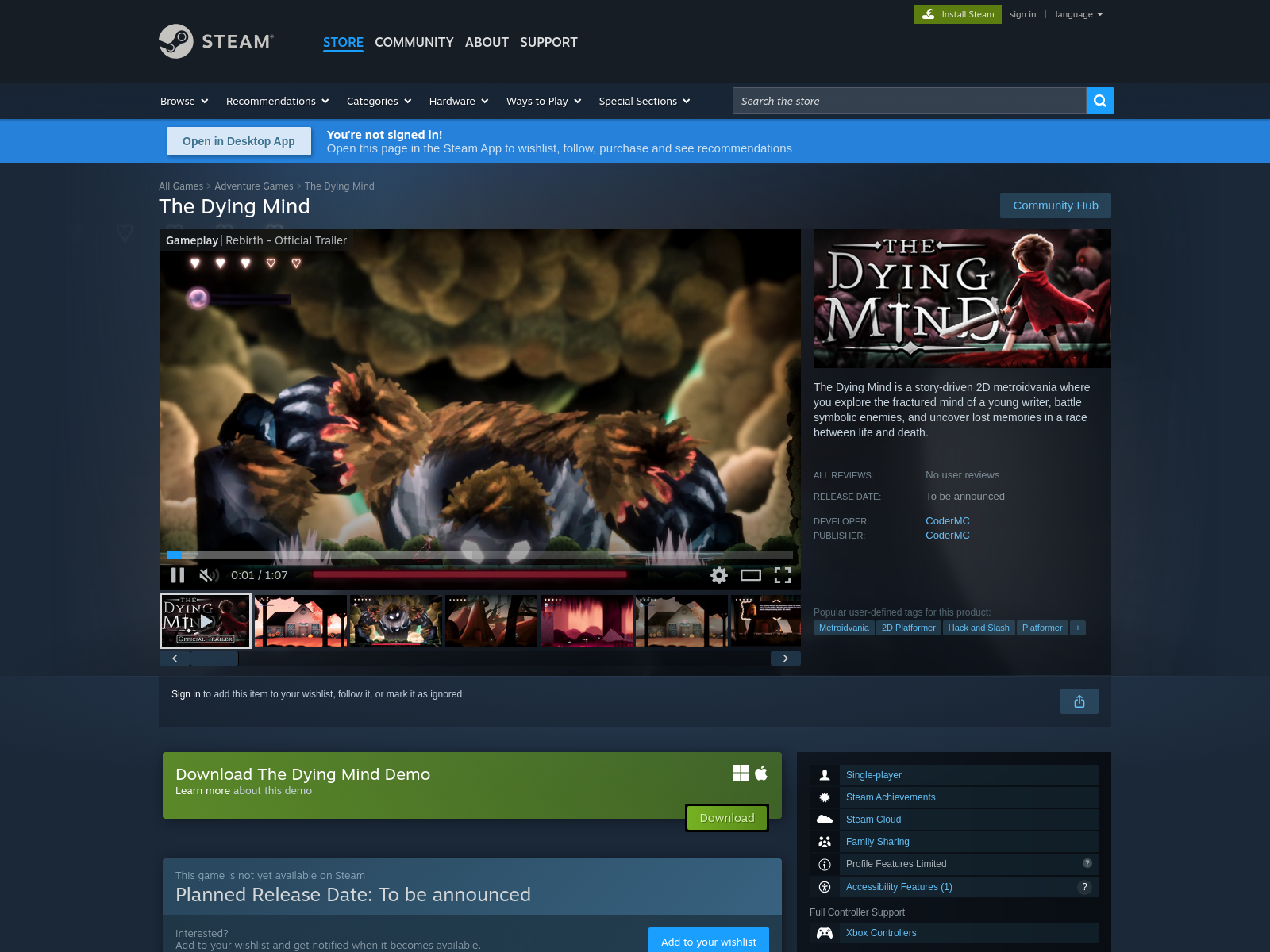Open video settings gear

719,575
